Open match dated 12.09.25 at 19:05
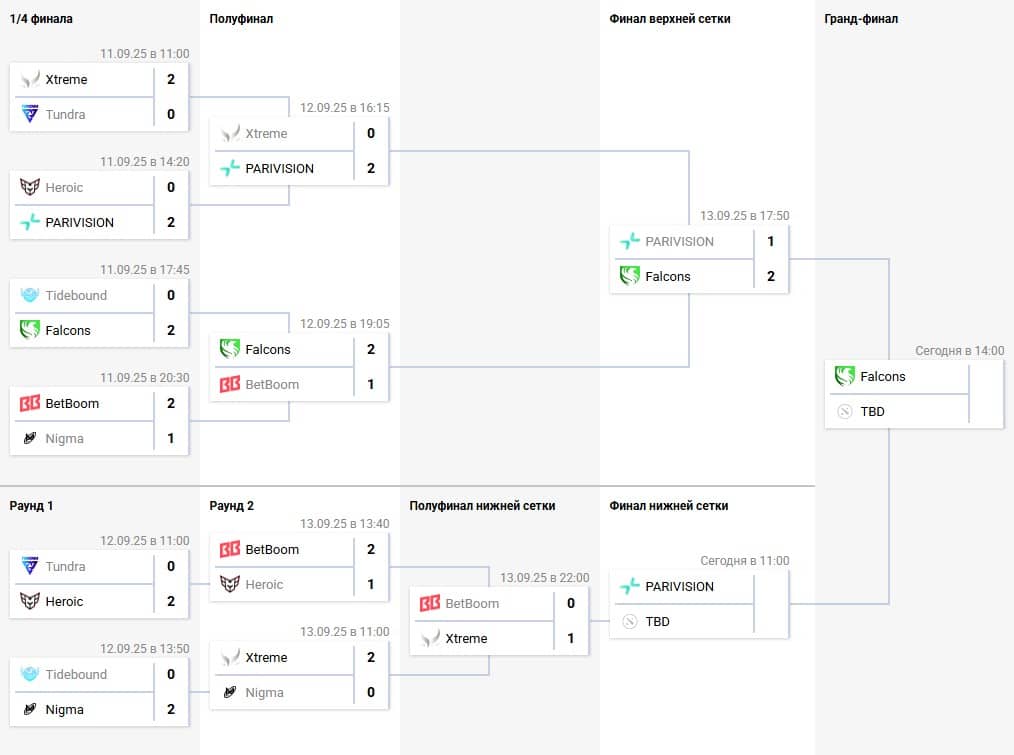This screenshot has height=755, width=1014. point(299,367)
